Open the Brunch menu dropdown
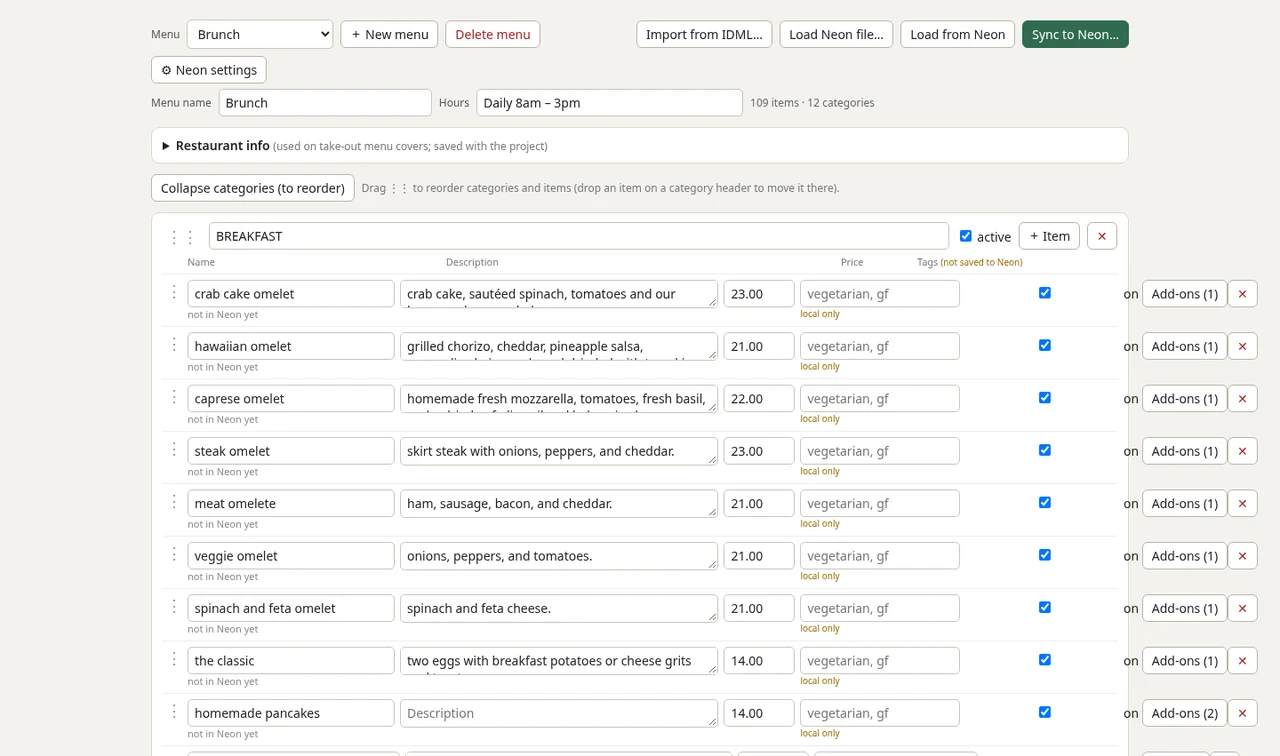Screen dimensions: 1280x756 260,34
